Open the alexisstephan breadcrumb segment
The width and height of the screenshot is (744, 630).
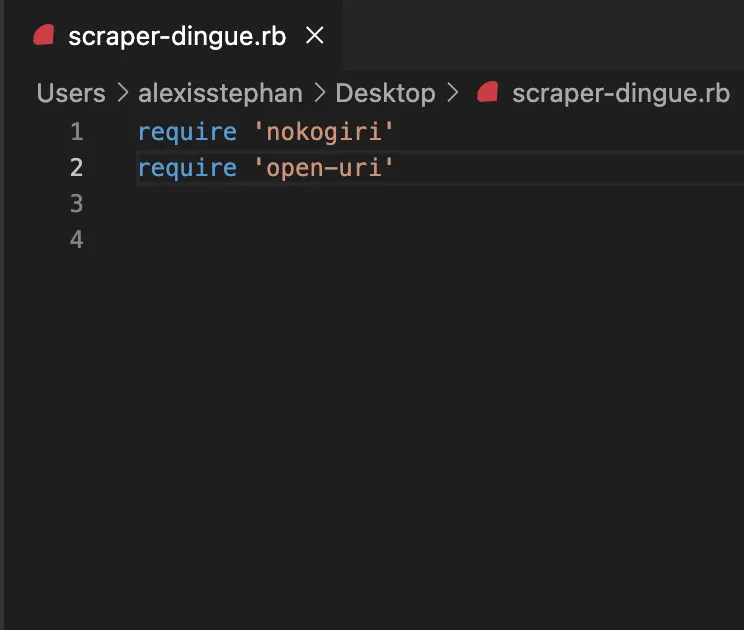tap(220, 93)
